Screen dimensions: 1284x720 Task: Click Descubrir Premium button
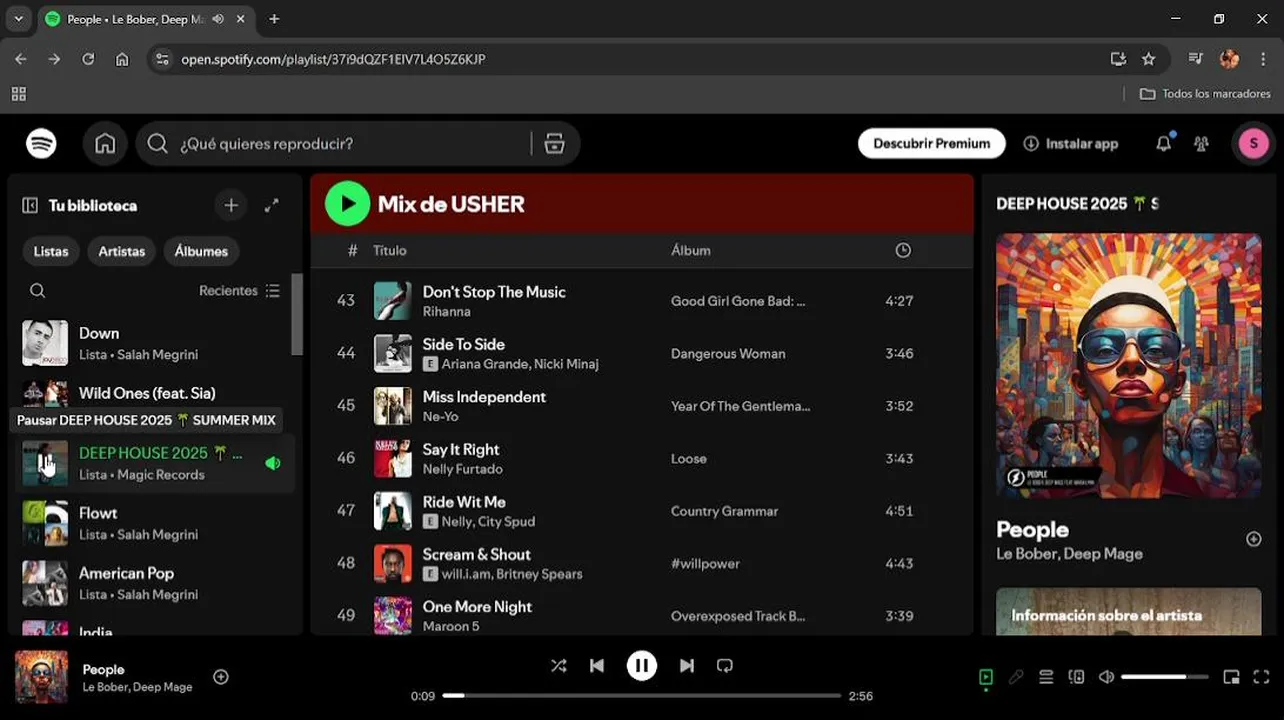[932, 144]
